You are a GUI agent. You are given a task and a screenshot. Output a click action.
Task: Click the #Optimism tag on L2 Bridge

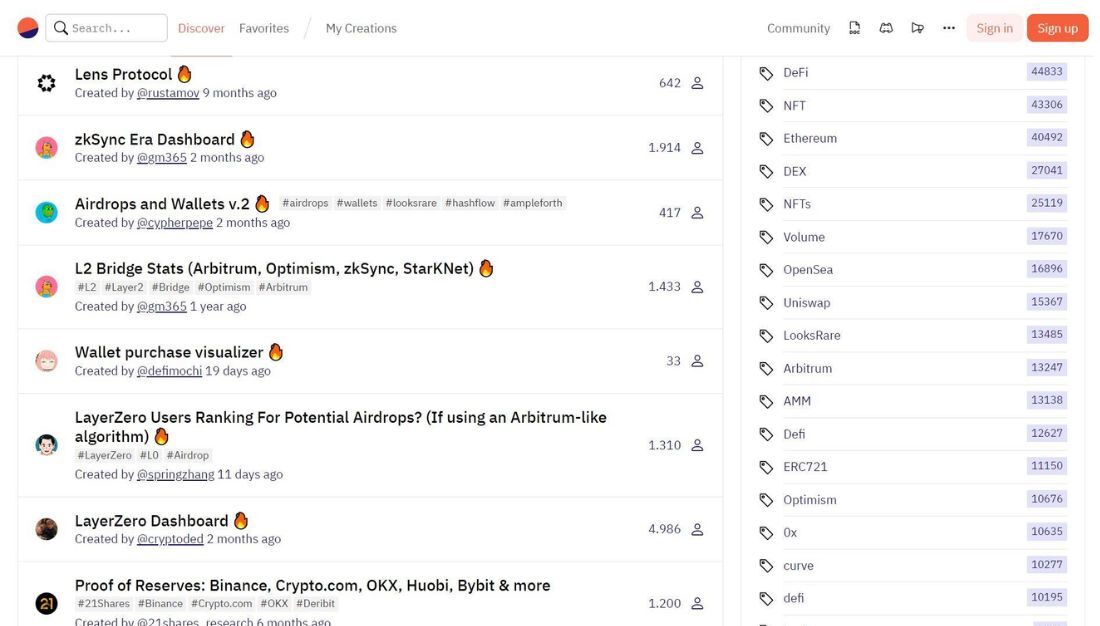pos(224,287)
